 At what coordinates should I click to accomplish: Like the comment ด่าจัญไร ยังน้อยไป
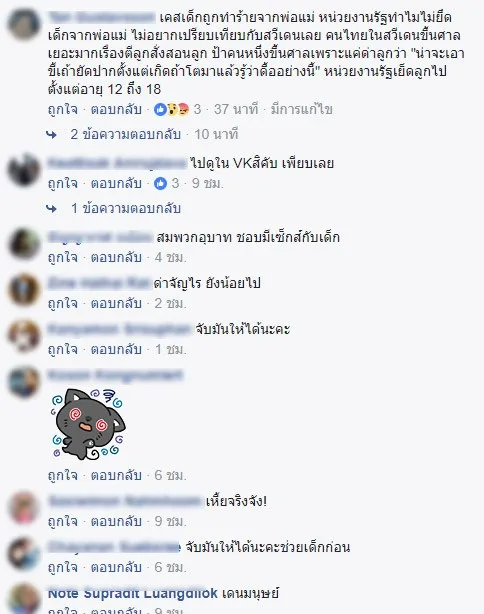point(63,303)
